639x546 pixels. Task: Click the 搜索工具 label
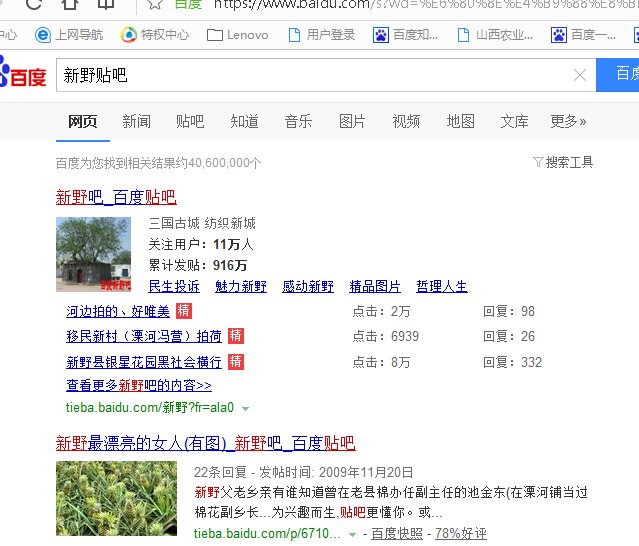[x=569, y=162]
